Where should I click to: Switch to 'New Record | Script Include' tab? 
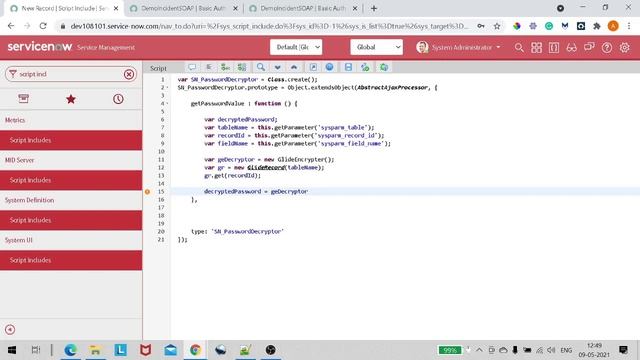coord(64,8)
